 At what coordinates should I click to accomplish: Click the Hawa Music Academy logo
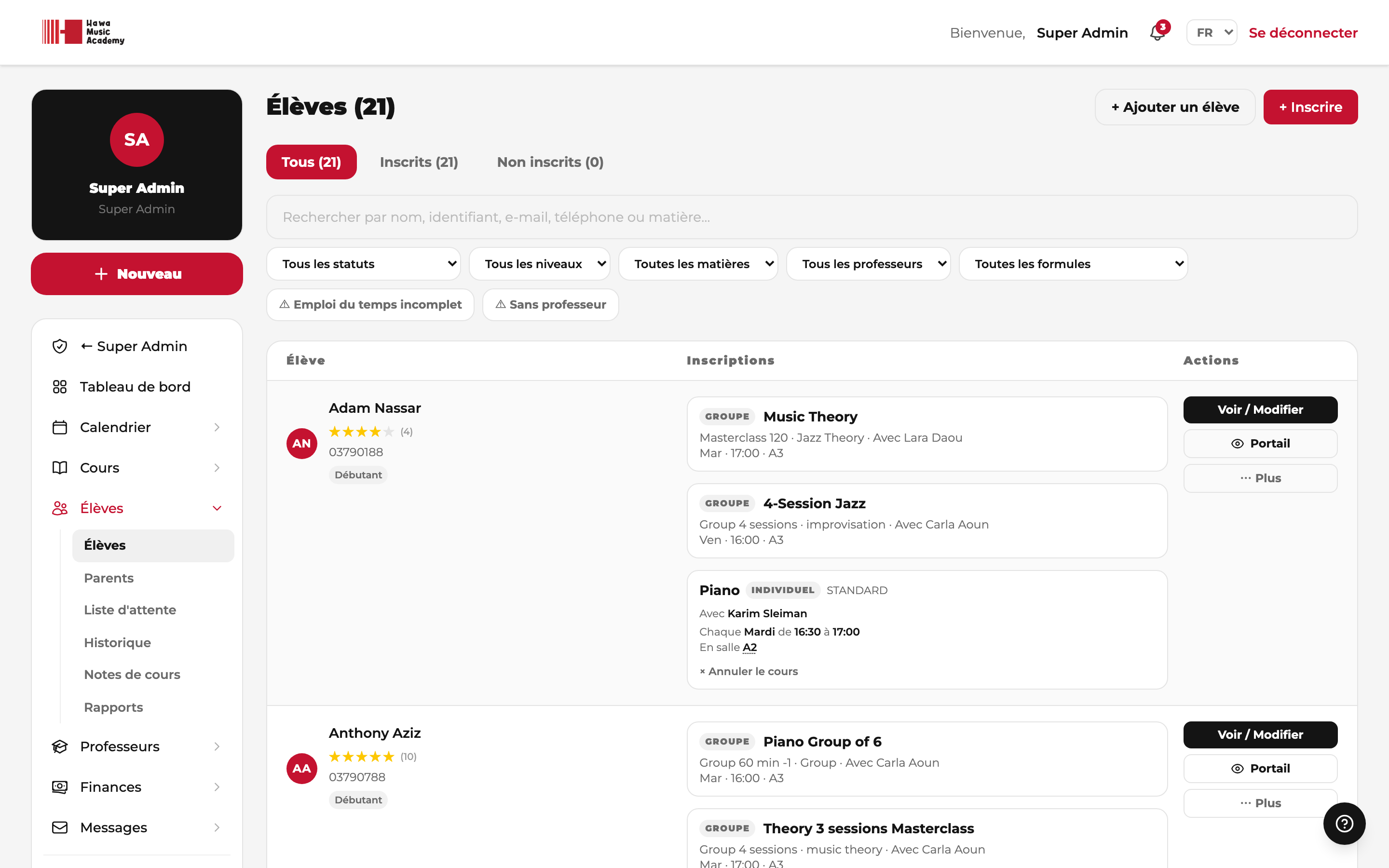click(x=83, y=32)
